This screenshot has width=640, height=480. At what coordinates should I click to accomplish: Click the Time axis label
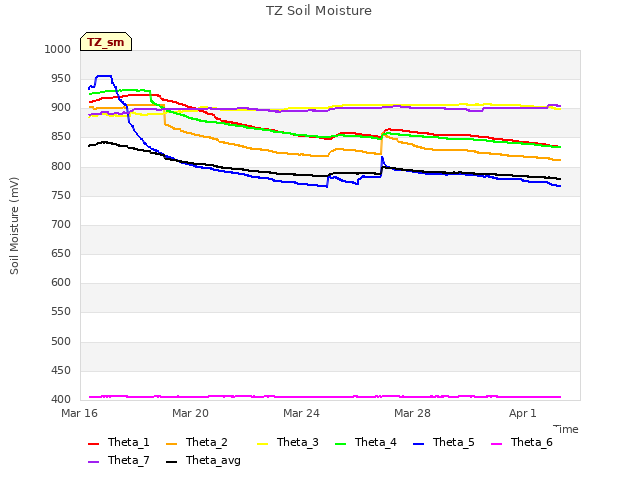[x=566, y=429]
